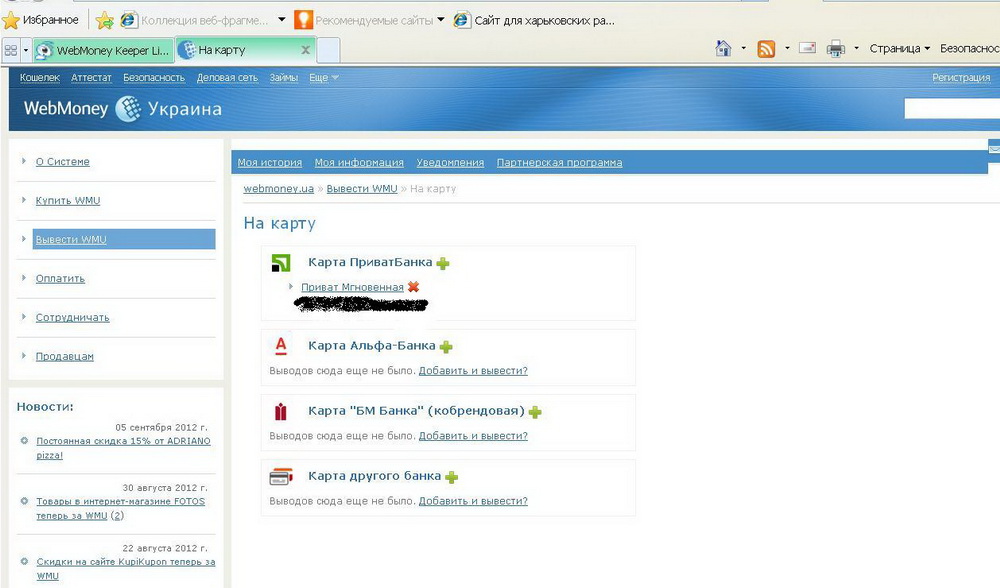Click the Рекомендуемые сайты orange icon
Image resolution: width=1000 pixels, height=588 pixels.
304,20
